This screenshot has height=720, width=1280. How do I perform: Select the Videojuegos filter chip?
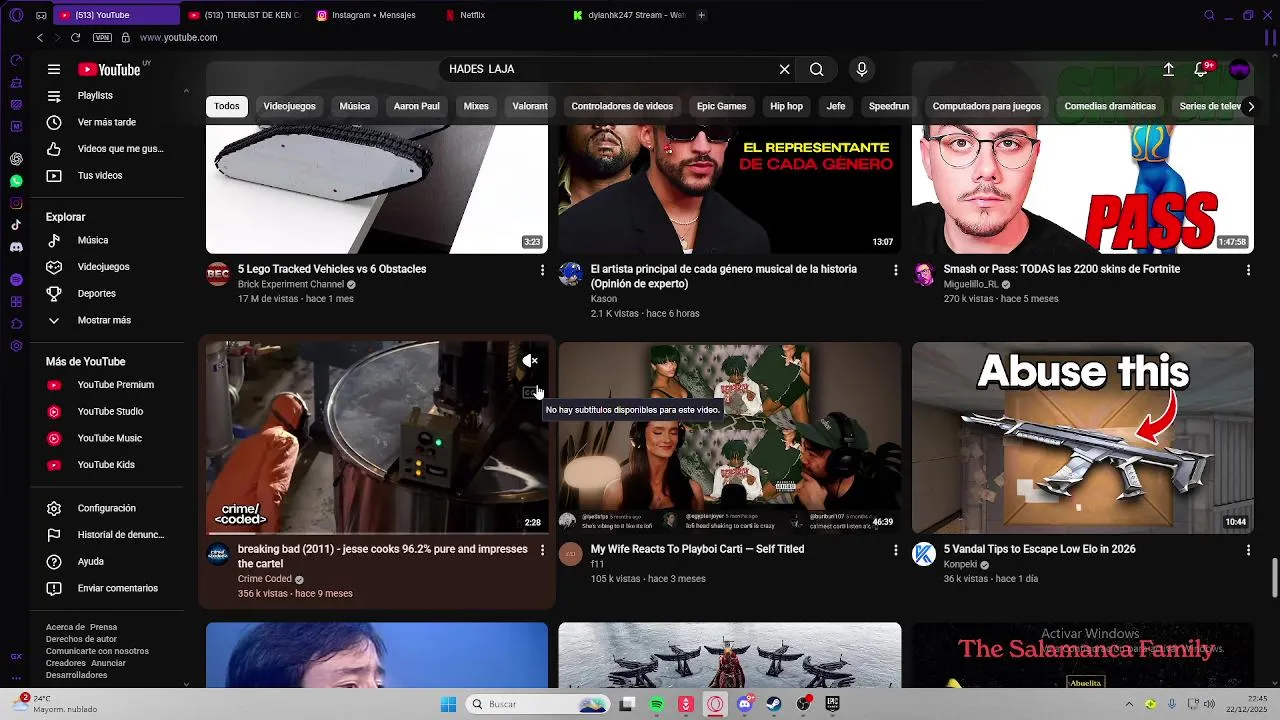coord(289,106)
